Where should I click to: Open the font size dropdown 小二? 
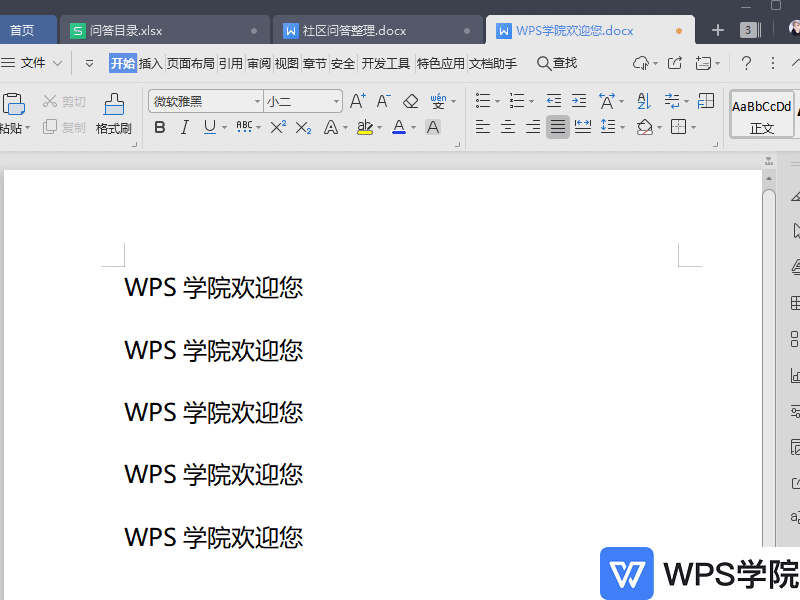tap(336, 102)
